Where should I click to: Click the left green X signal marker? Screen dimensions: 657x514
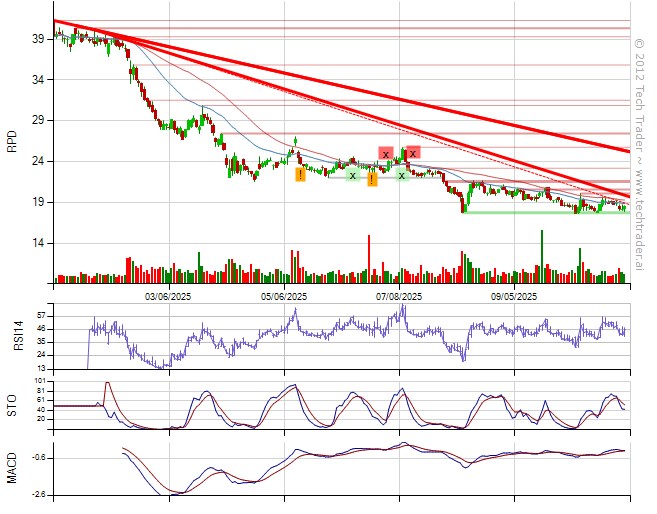coord(352,175)
